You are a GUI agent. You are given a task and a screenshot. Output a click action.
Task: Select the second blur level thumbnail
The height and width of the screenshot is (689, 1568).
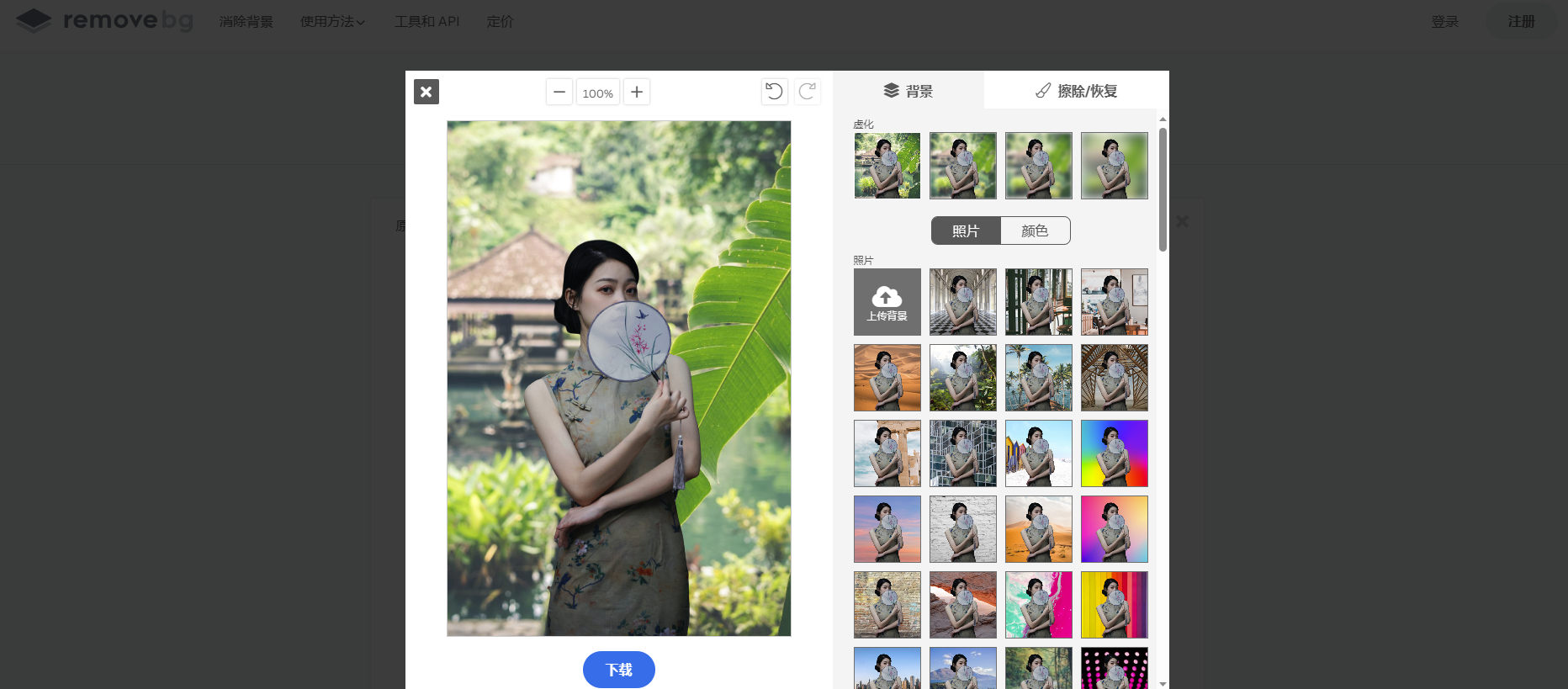point(963,166)
